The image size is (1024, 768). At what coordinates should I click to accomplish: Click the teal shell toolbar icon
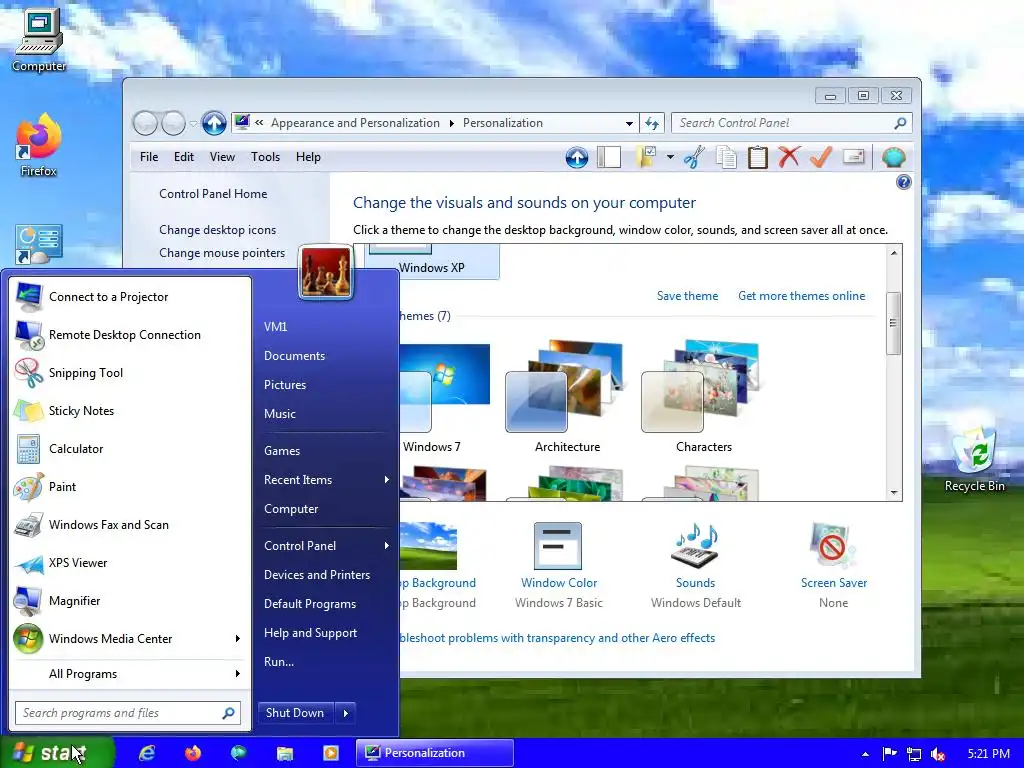coord(893,157)
